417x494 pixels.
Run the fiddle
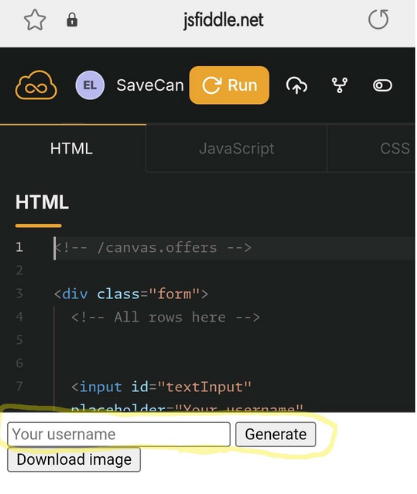click(x=229, y=85)
